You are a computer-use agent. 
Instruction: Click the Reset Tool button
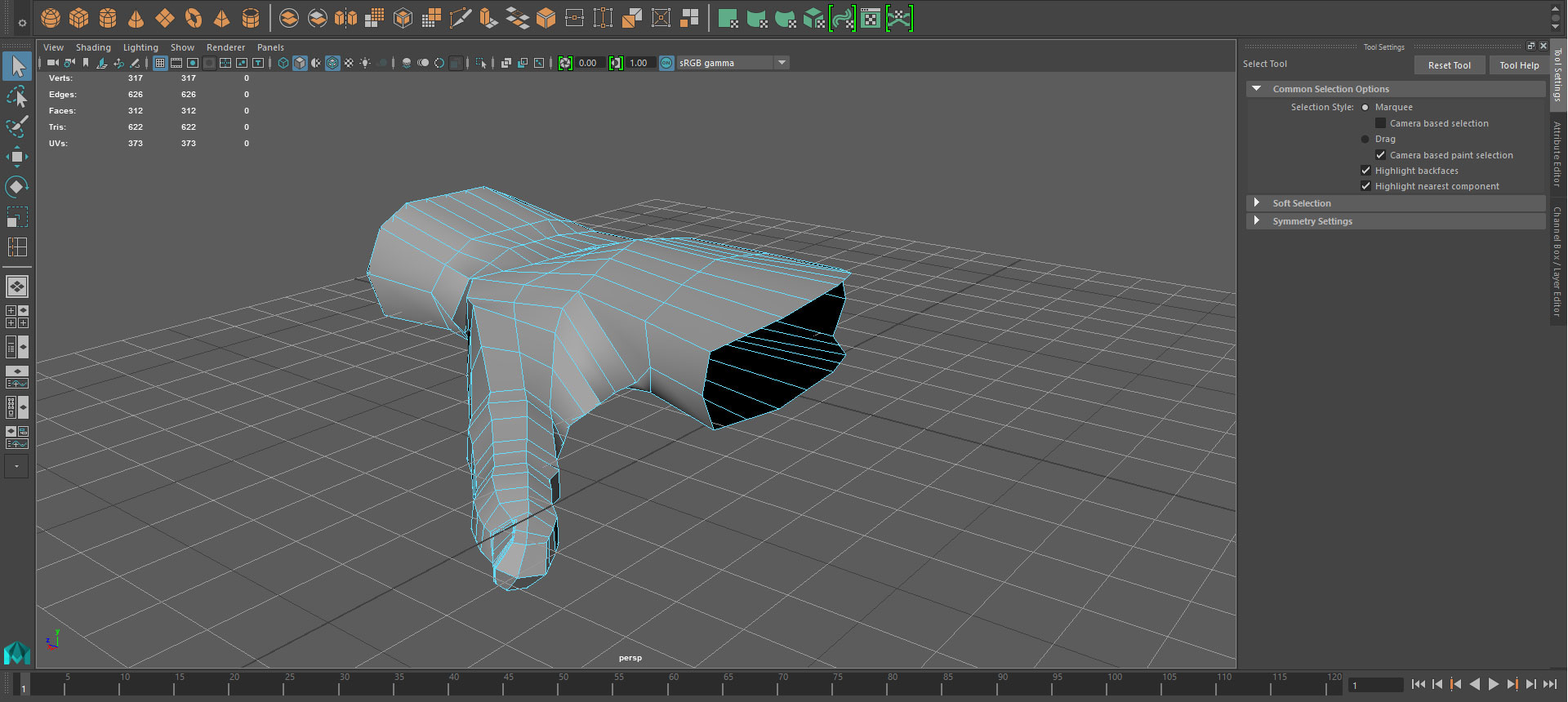coord(1449,65)
